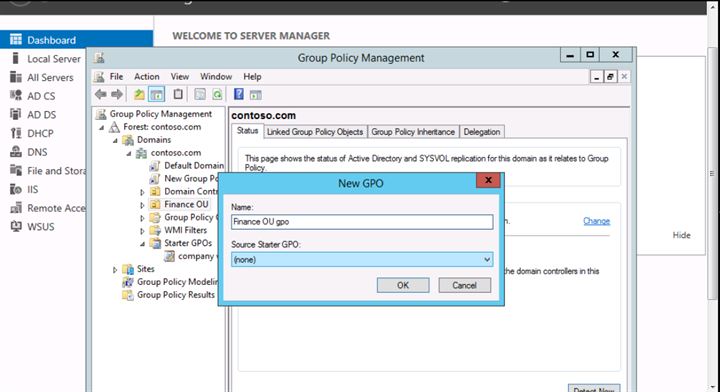Collapse the Forest: contoso.com node
This screenshot has height=392, width=720.
tap(101, 127)
